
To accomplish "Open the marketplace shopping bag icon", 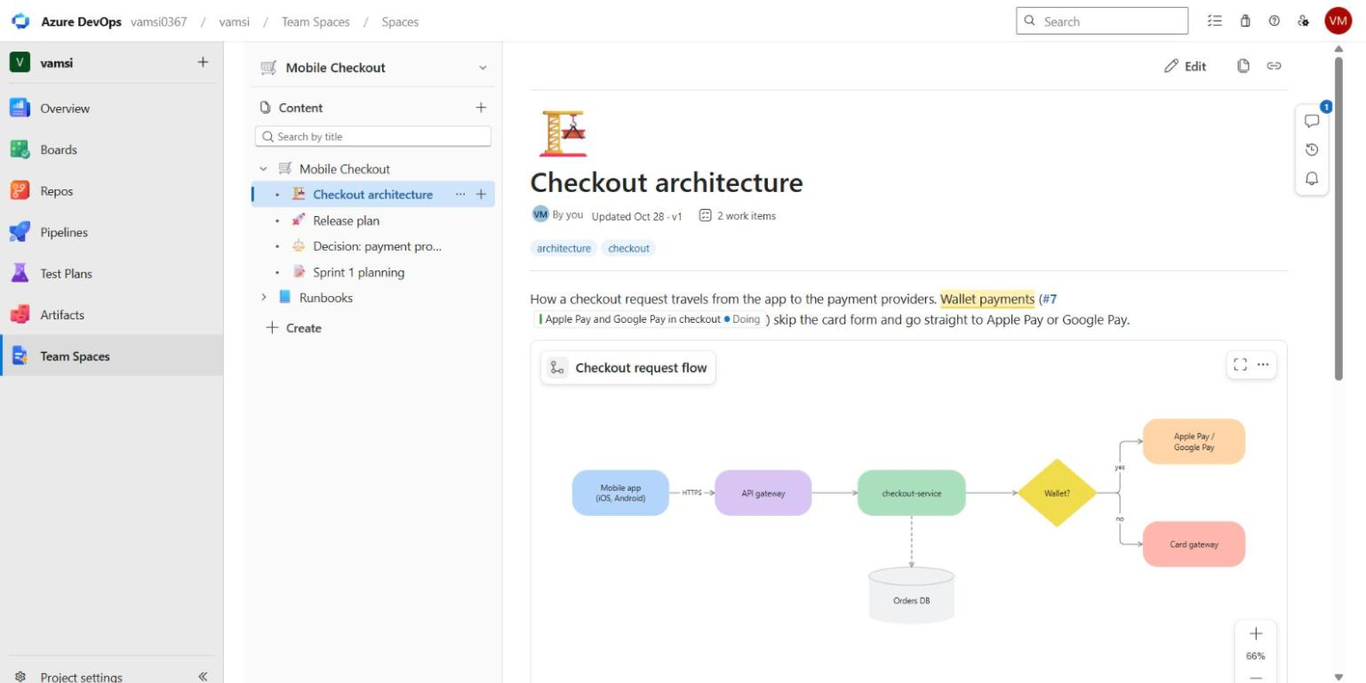I will pos(1245,21).
